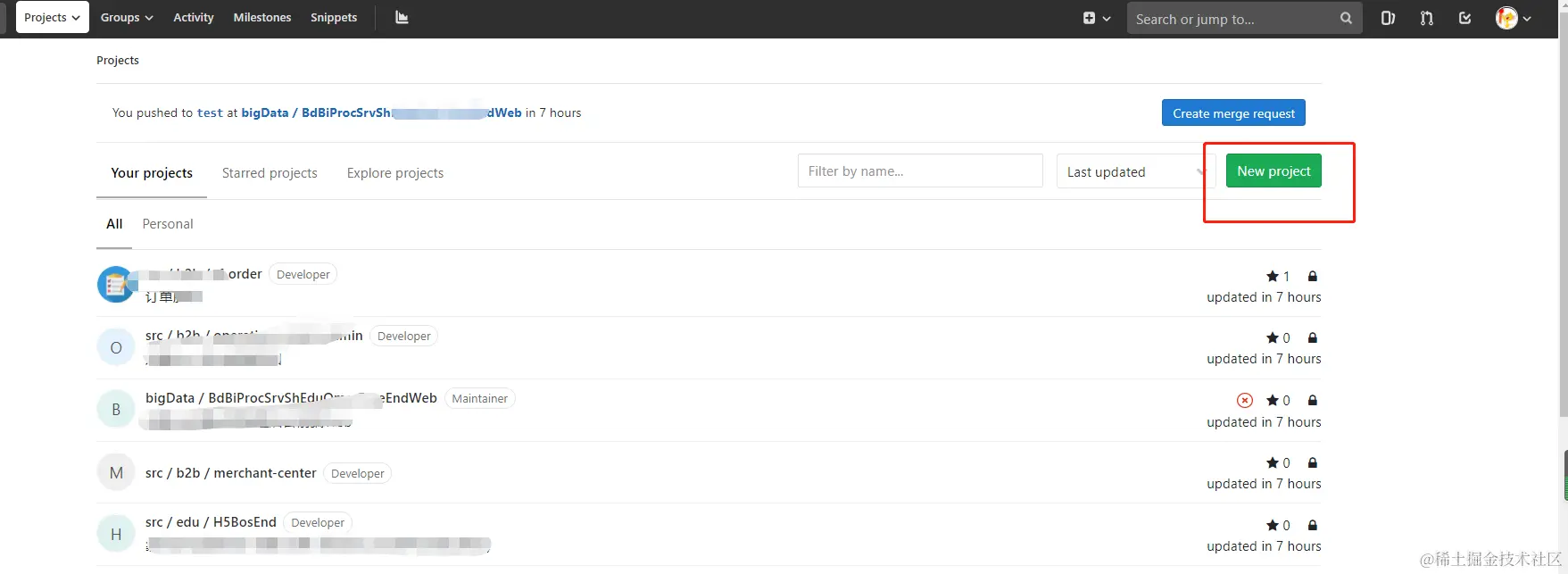Open the Issues icon in top bar
Viewport: 1568px width, 574px height.
pos(1388,18)
